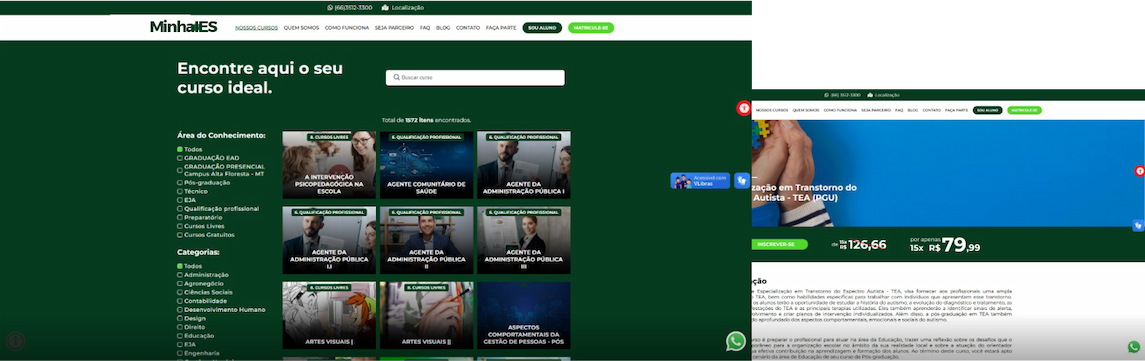Click SOU ALUNO button in right page
The height and width of the screenshot is (361, 1145).
[x=987, y=110]
